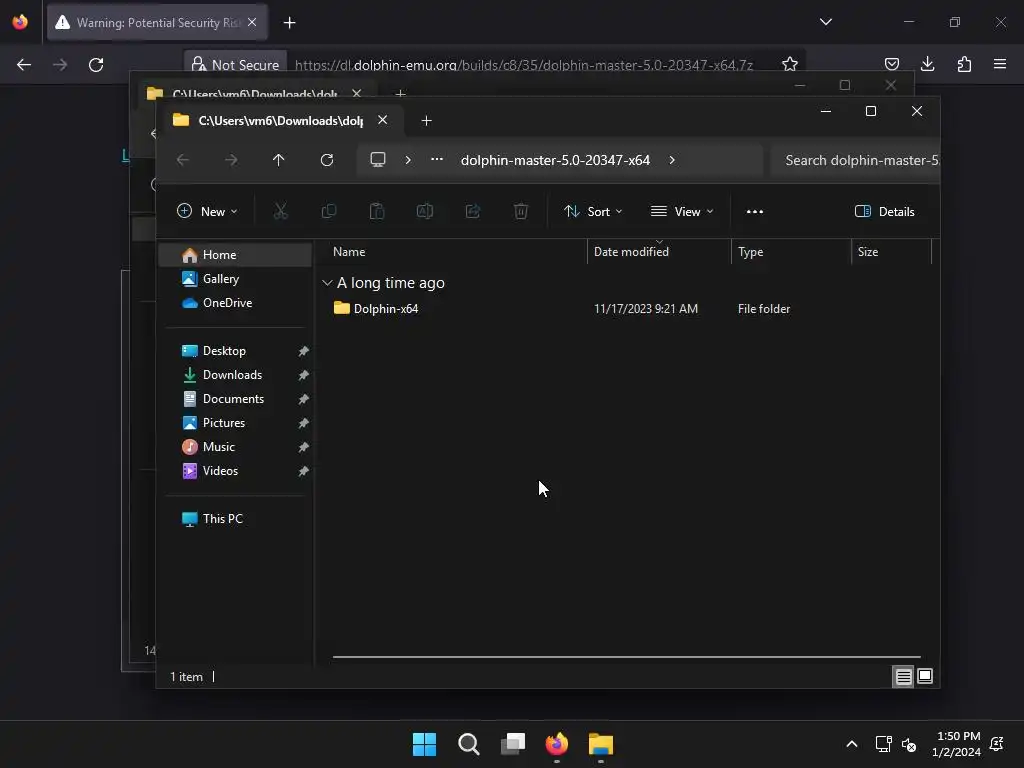The width and height of the screenshot is (1024, 768).
Task: Close the Firefox security warning tab
Action: (252, 23)
